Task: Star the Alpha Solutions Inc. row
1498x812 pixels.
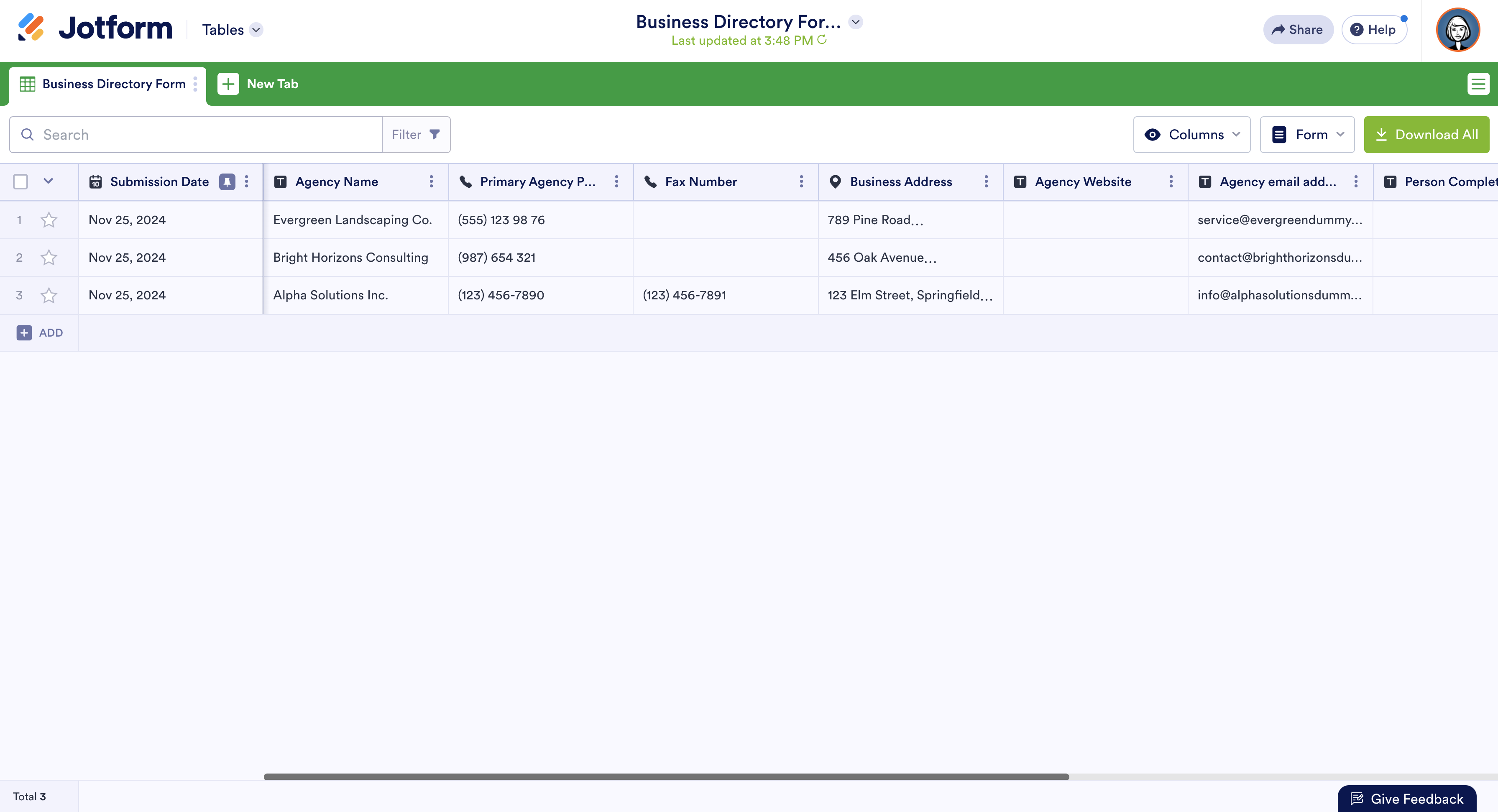Action: 49,295
